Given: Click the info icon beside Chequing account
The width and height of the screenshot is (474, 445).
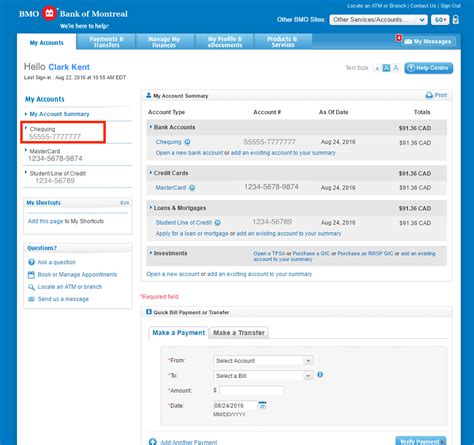Looking at the screenshot, I should (188, 142).
